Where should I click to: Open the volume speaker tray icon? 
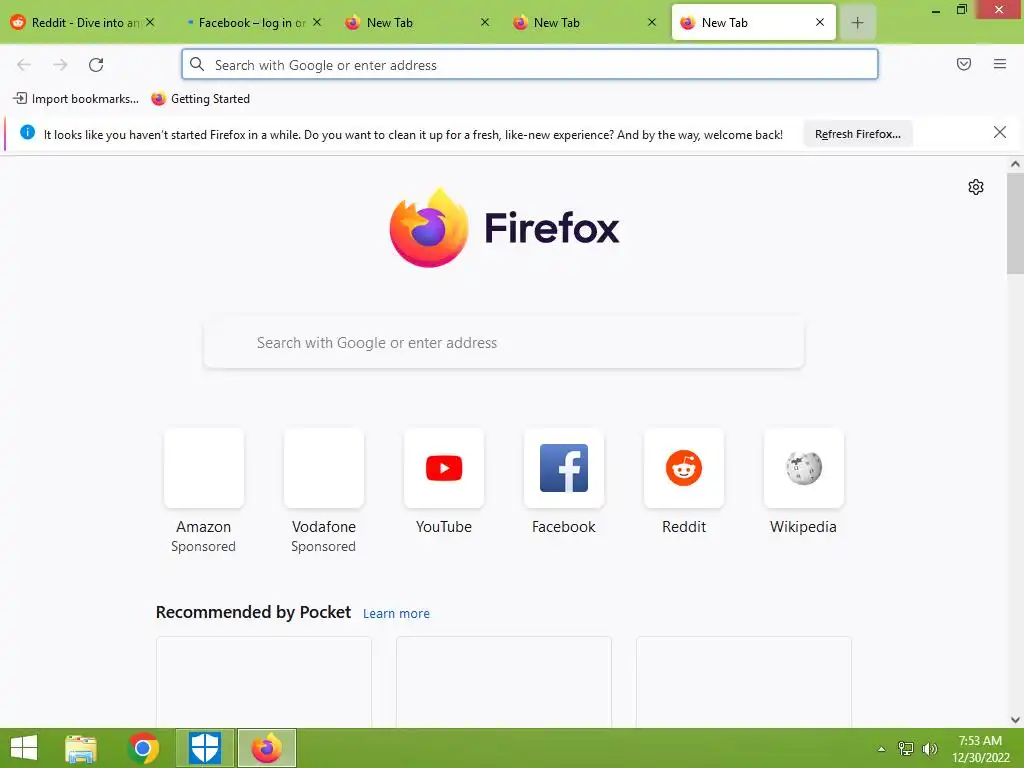tap(930, 748)
